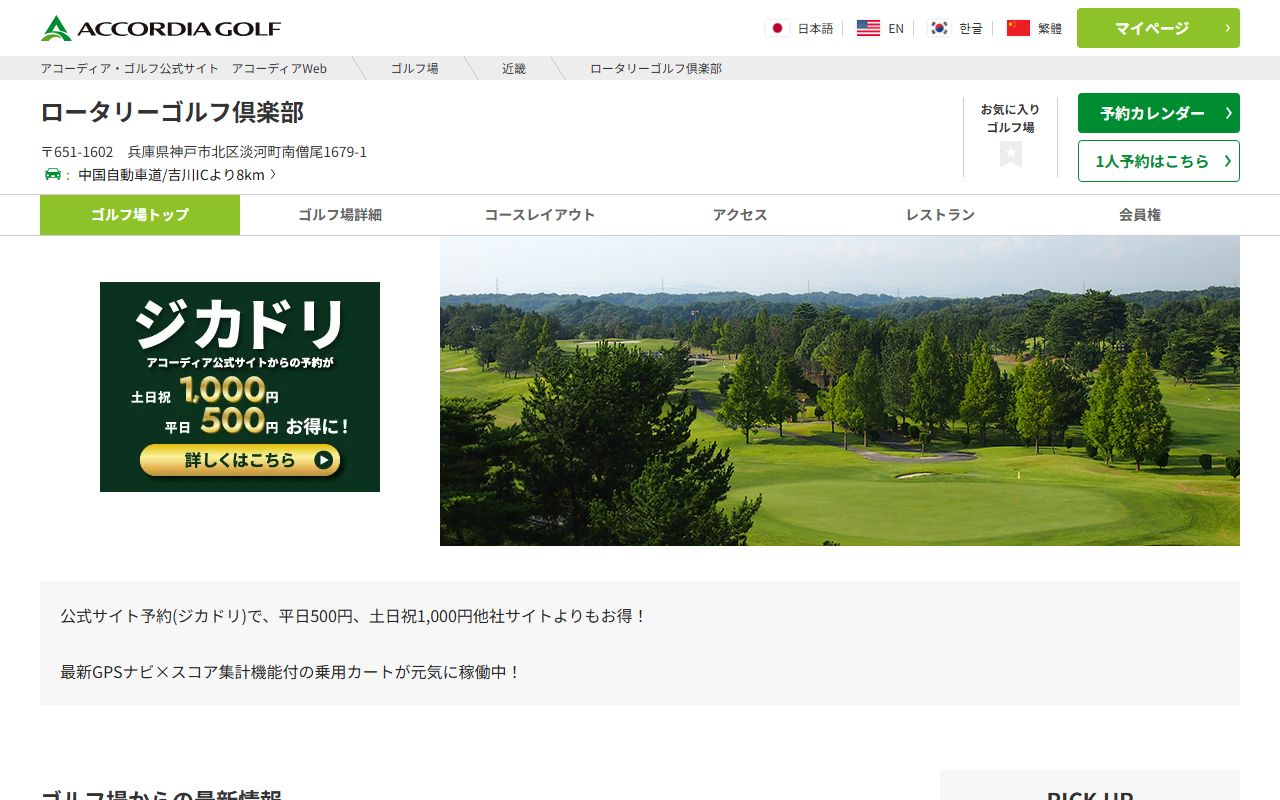Click the green car access icon
1280x800 pixels.
tap(53, 174)
